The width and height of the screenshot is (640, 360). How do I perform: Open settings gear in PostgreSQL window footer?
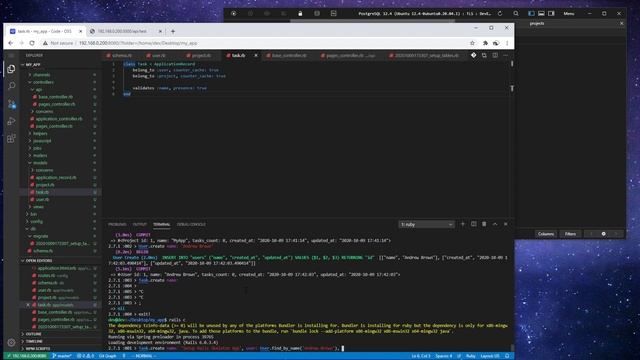click(603, 234)
